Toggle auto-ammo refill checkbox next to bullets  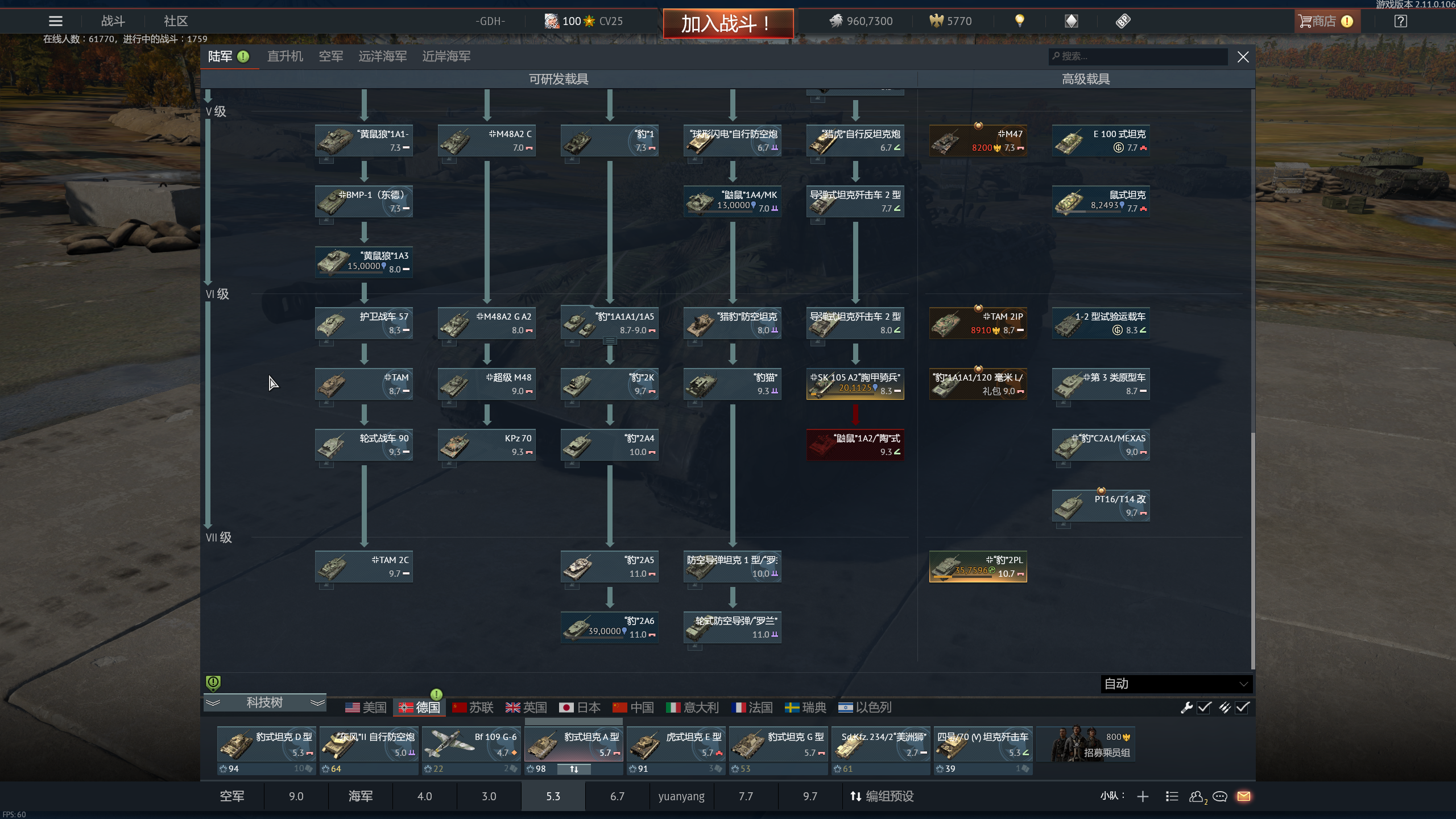1243,707
